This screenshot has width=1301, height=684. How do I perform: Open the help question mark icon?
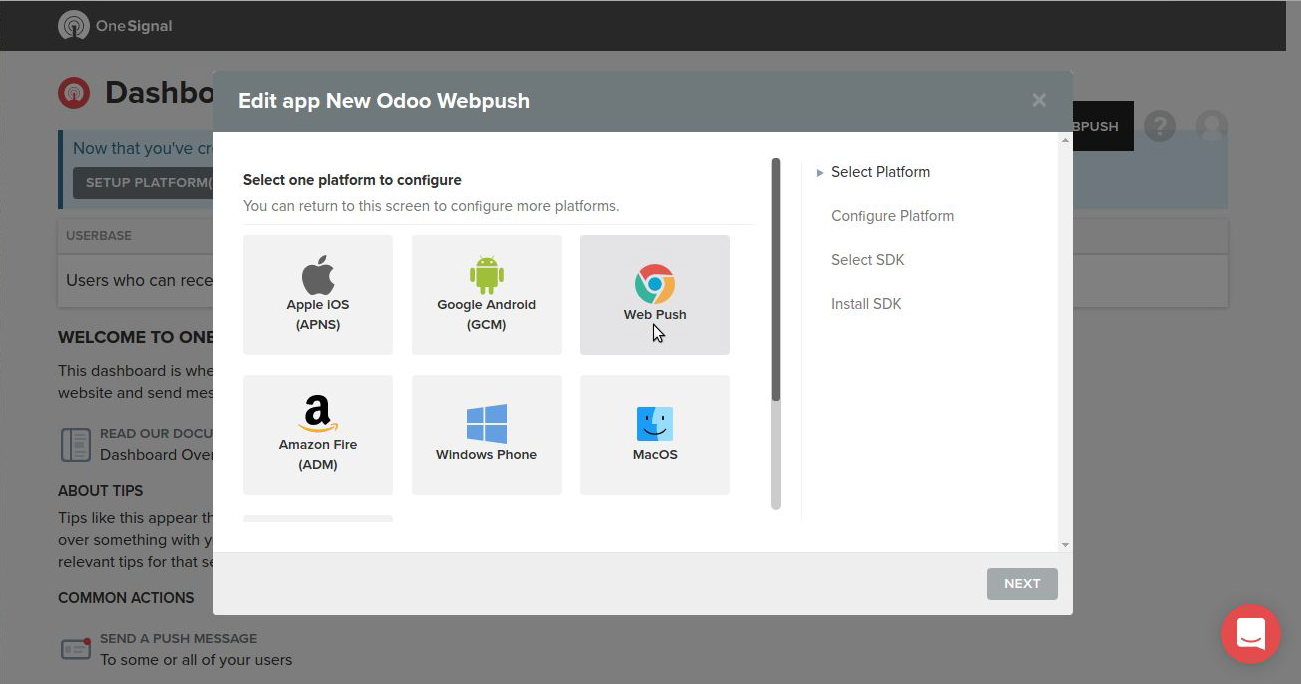(1160, 126)
